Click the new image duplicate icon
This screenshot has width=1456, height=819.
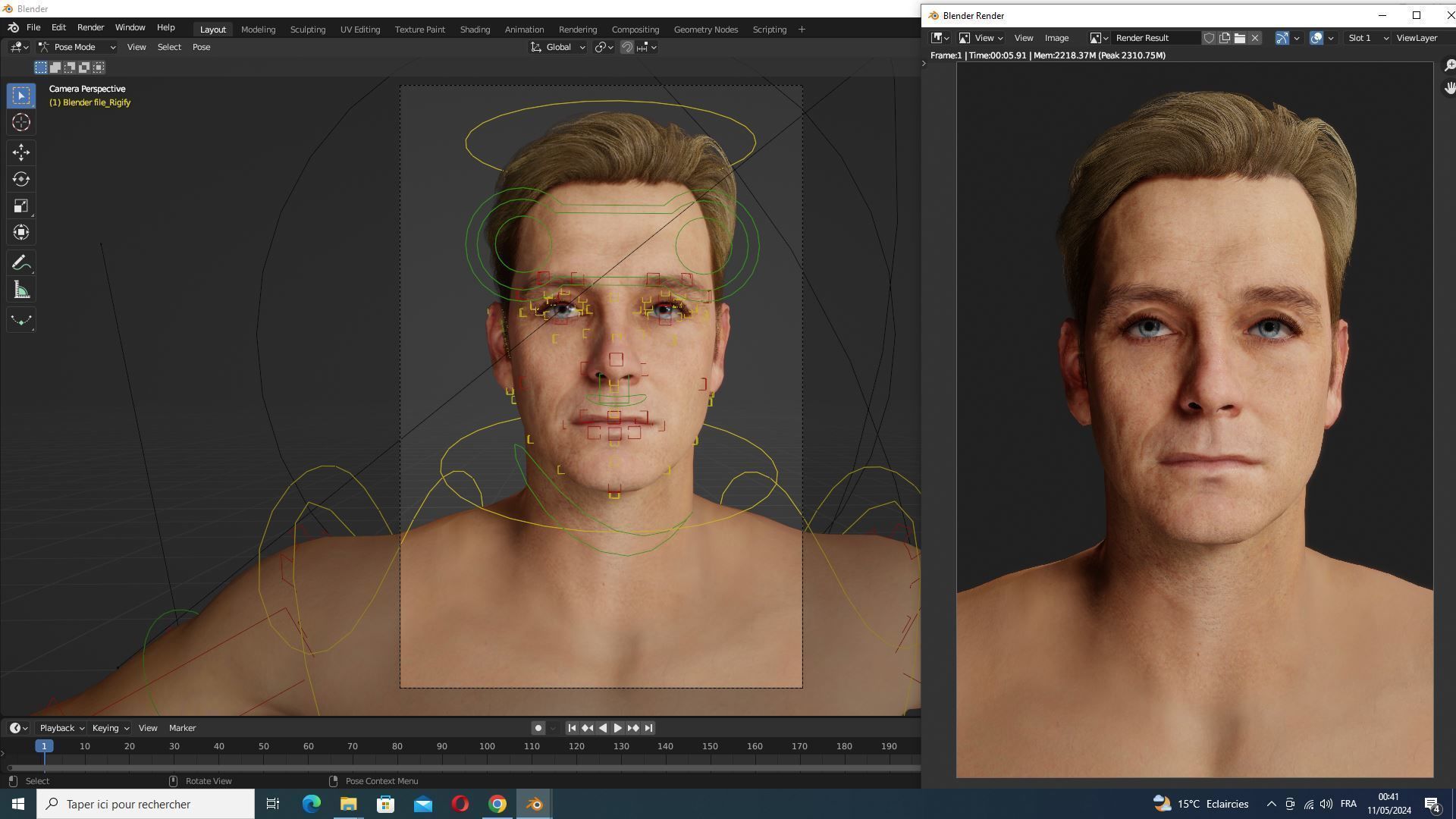tap(1224, 38)
